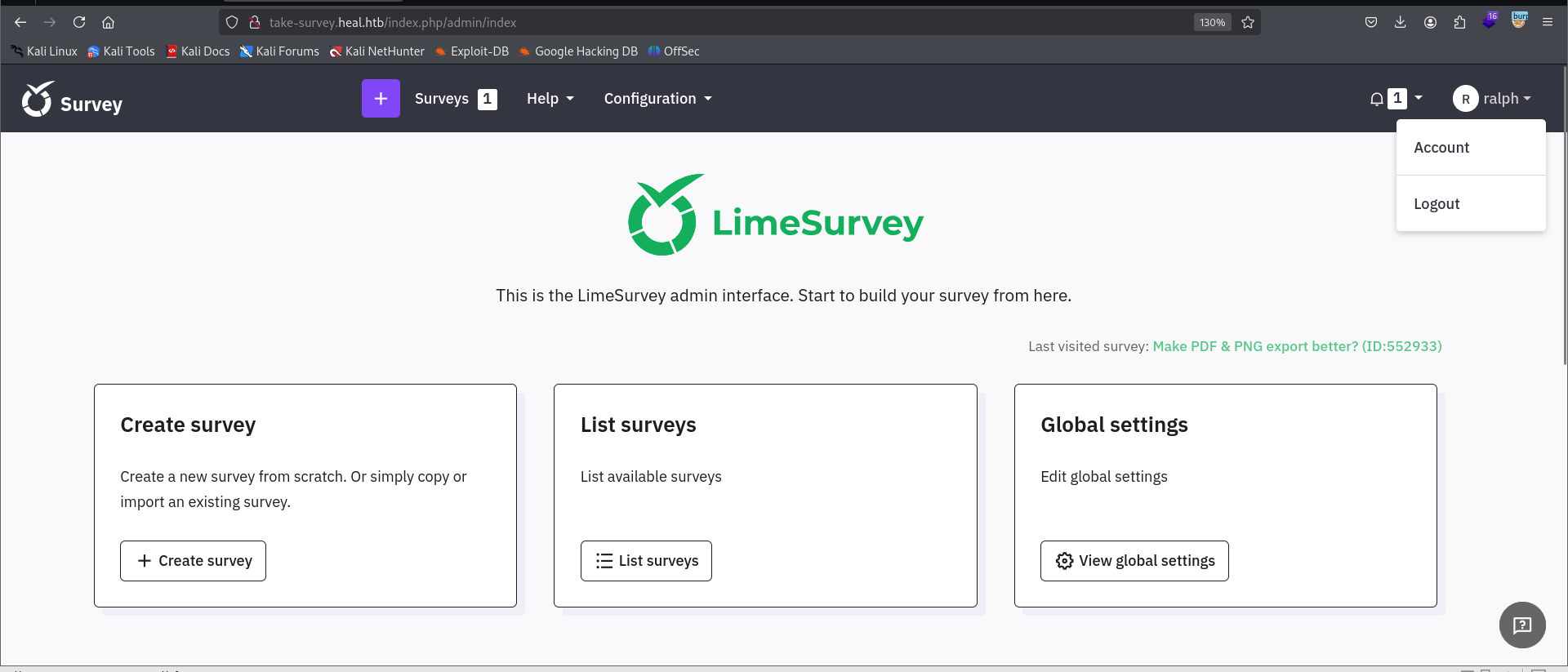Open the help chat floating button

(x=1522, y=625)
